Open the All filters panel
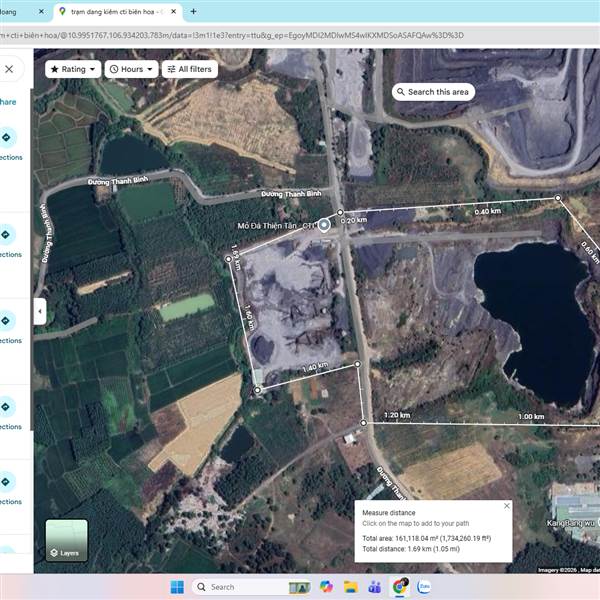 tap(189, 69)
